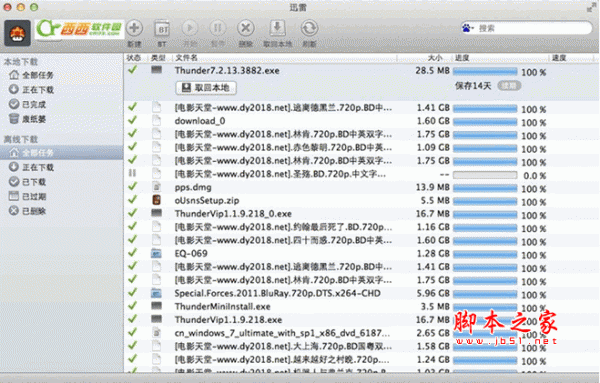Select the 四十而惑.720p row
600x383 pixels.
click(x=361, y=240)
